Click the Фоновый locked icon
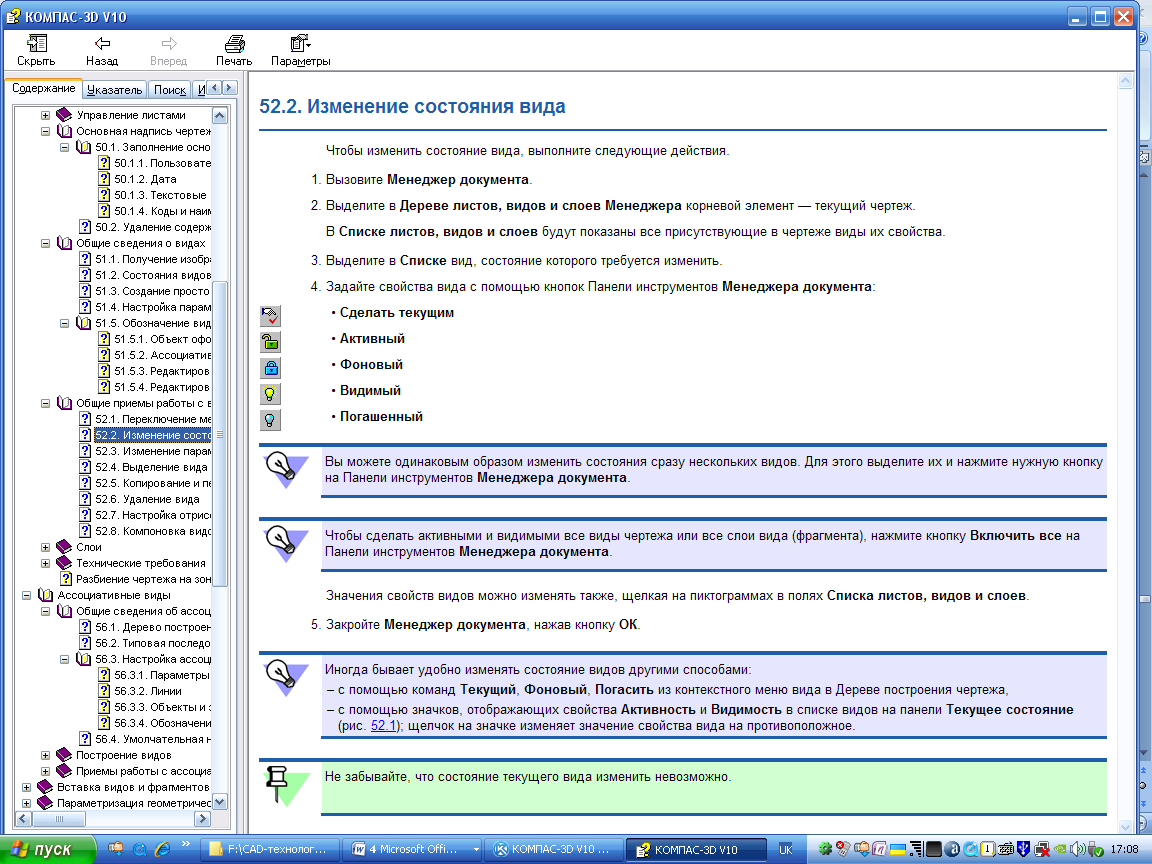Viewport: 1152px width, 864px height. (270, 368)
